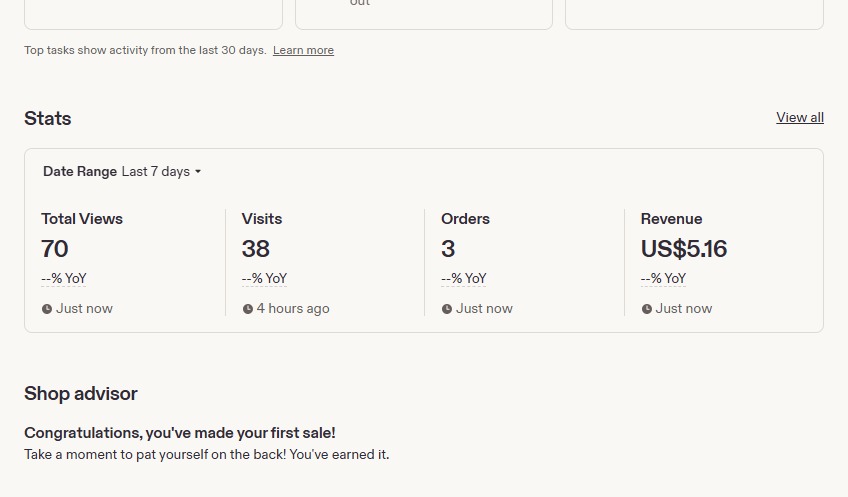This screenshot has height=497, width=848.
Task: Click the clock icon under Orders
Action: 447,309
